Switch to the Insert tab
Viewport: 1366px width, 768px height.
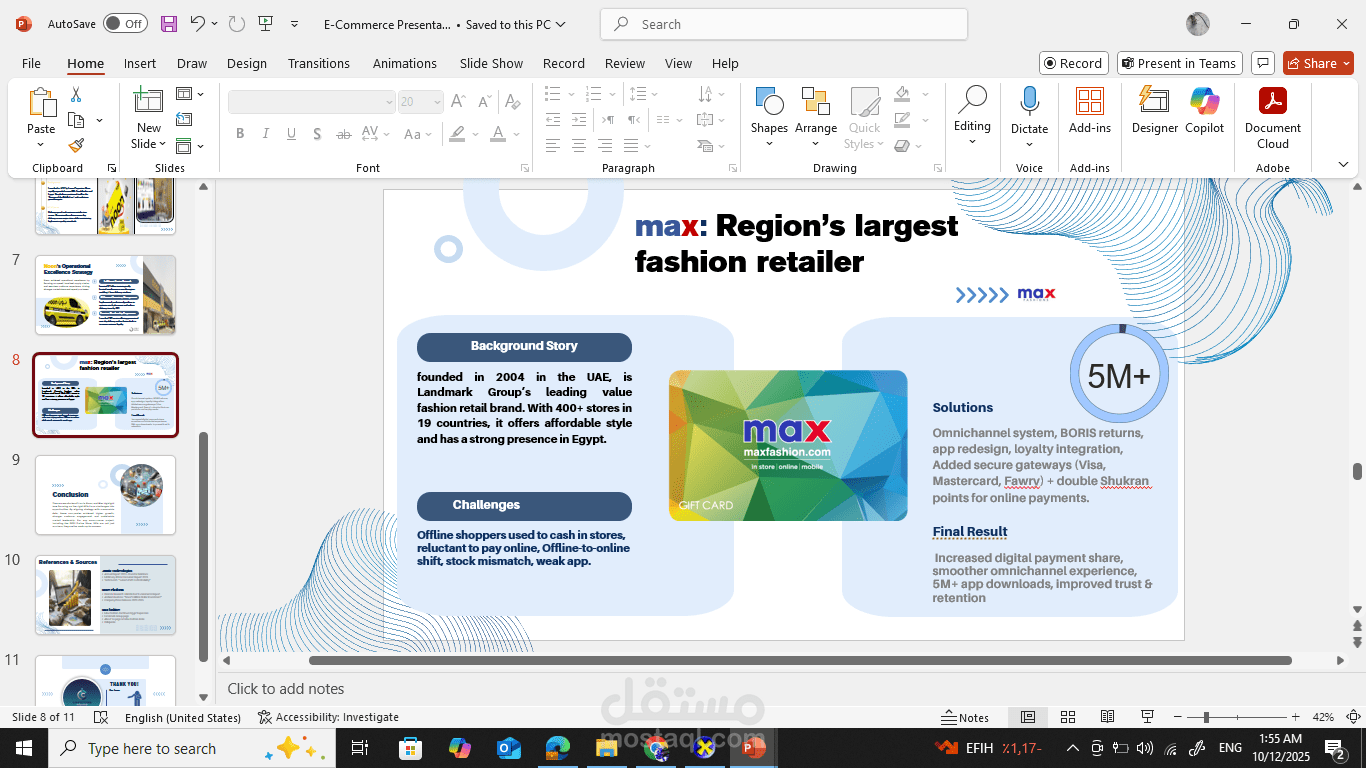click(140, 63)
